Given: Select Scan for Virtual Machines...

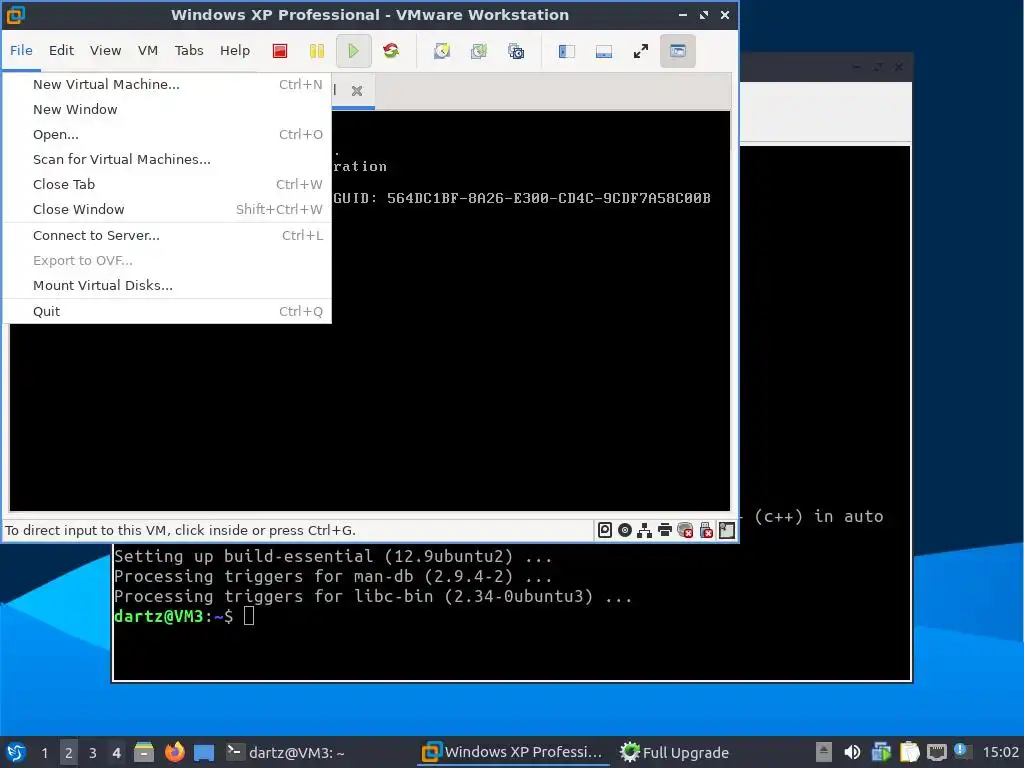Looking at the screenshot, I should (167, 159).
